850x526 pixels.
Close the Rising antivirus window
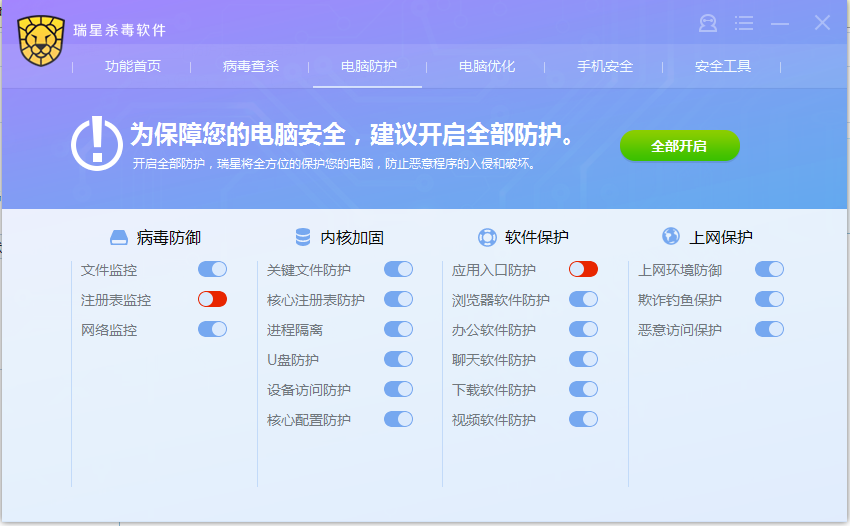[x=822, y=23]
